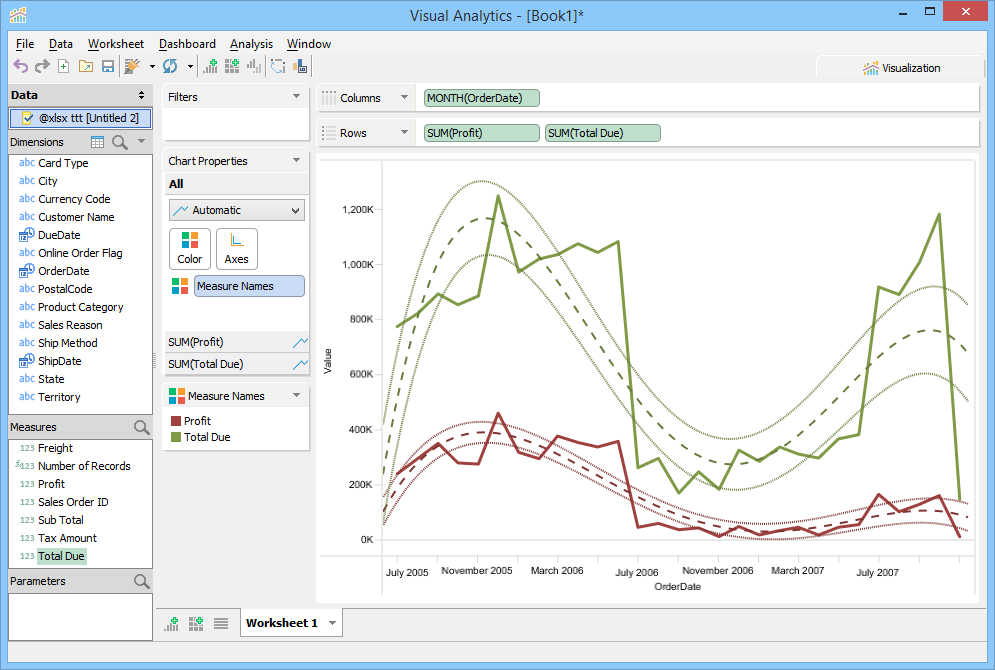Open the Measure Names legend dropdown
The height and width of the screenshot is (670, 995).
(296, 395)
